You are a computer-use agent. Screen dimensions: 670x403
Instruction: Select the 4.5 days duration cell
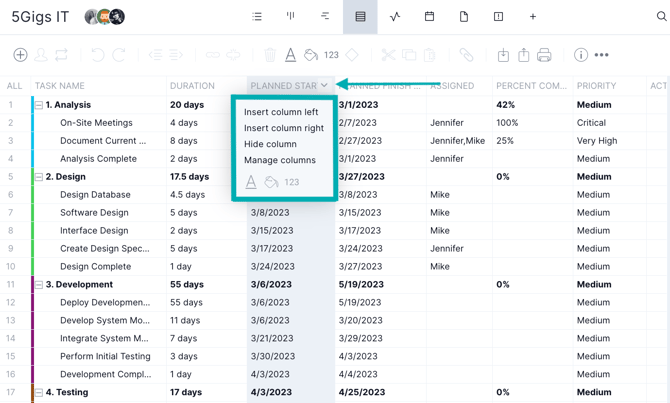coord(188,194)
